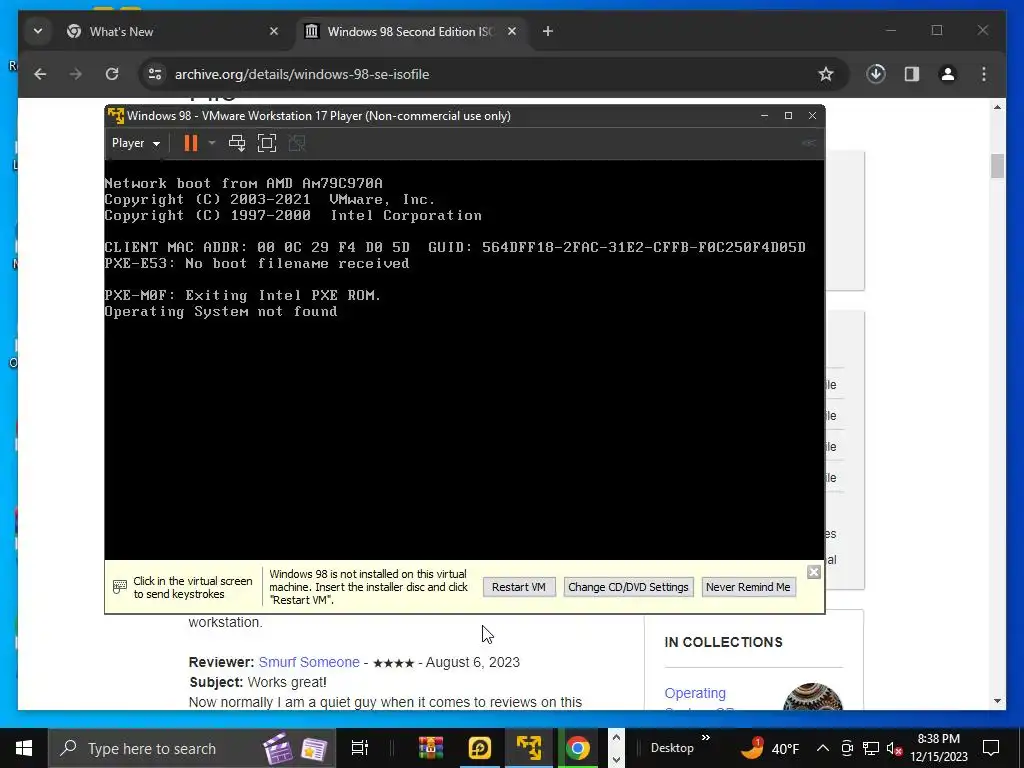Open the Windows Start menu
Screen dimensions: 1024x768
[x=24, y=748]
